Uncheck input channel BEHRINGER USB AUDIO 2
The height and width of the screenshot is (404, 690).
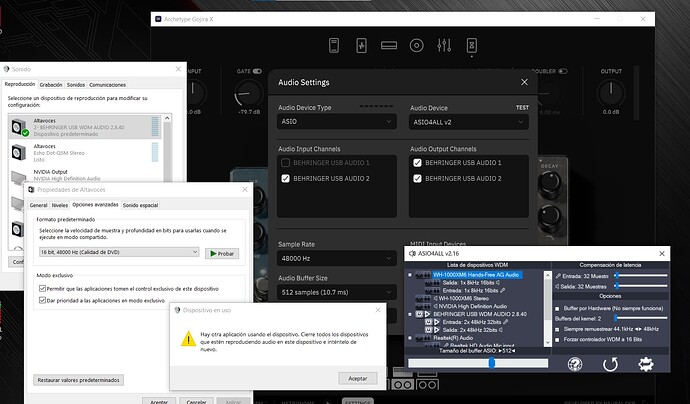(x=285, y=178)
